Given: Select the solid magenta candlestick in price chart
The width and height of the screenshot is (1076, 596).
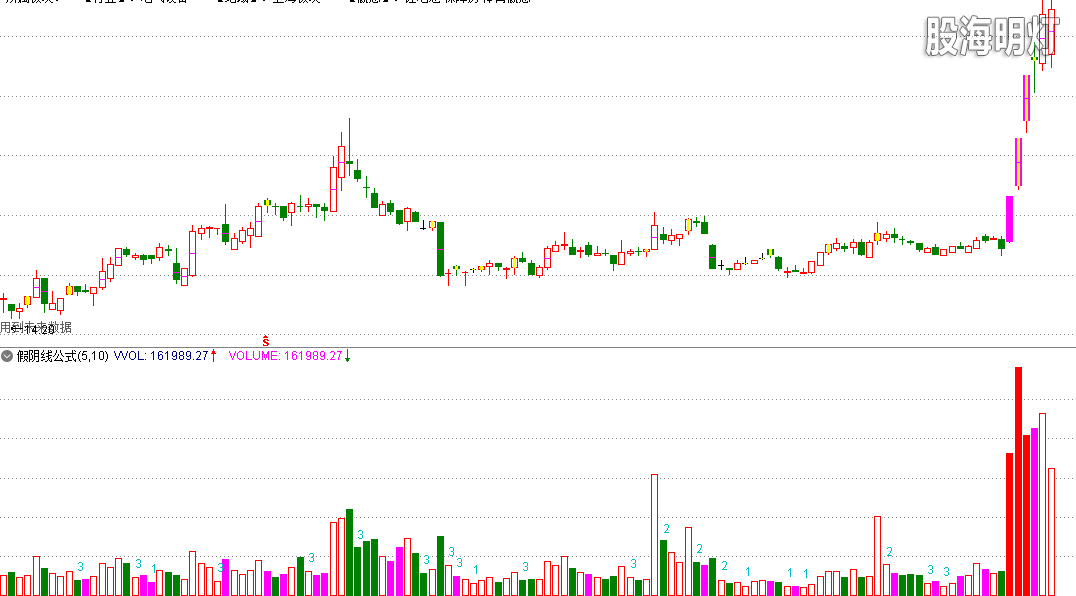Looking at the screenshot, I should pyautogui.click(x=1009, y=219).
